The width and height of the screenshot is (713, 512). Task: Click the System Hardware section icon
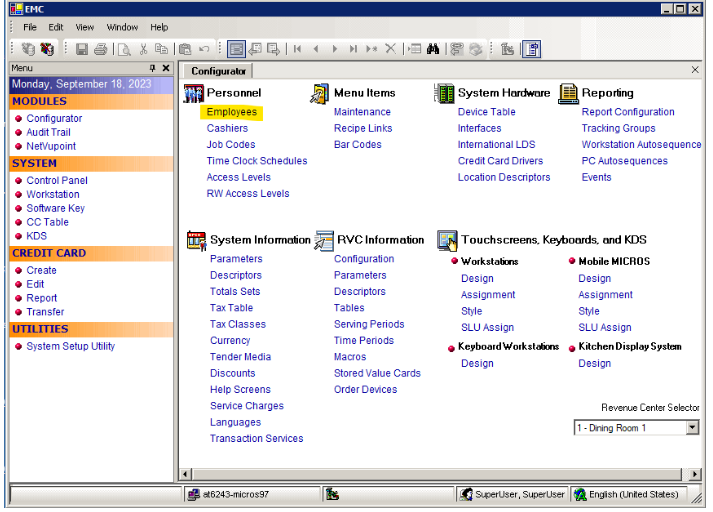pyautogui.click(x=444, y=93)
